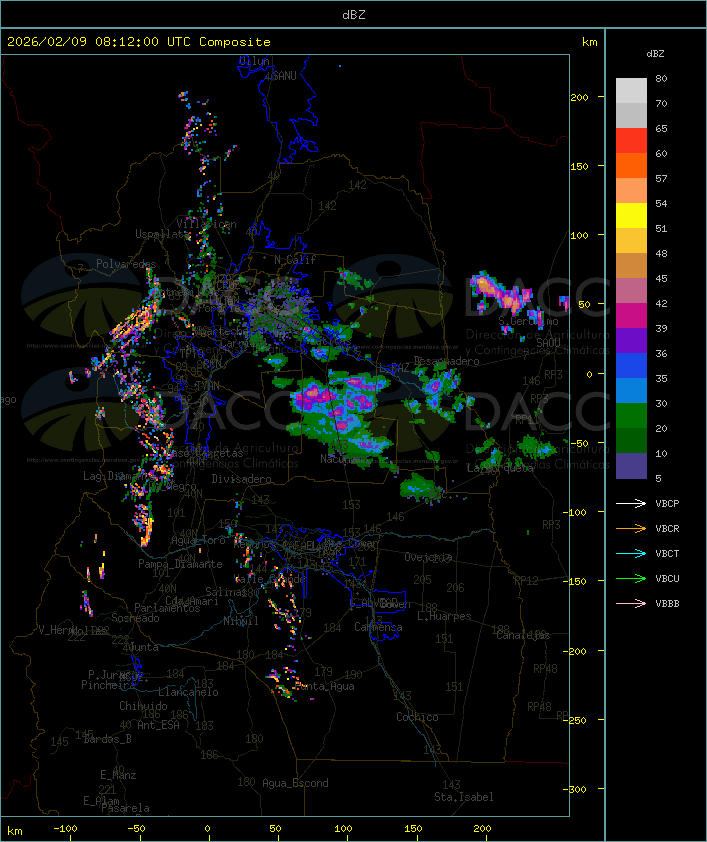Click the 200 tick on the horizontal axis

tap(482, 829)
